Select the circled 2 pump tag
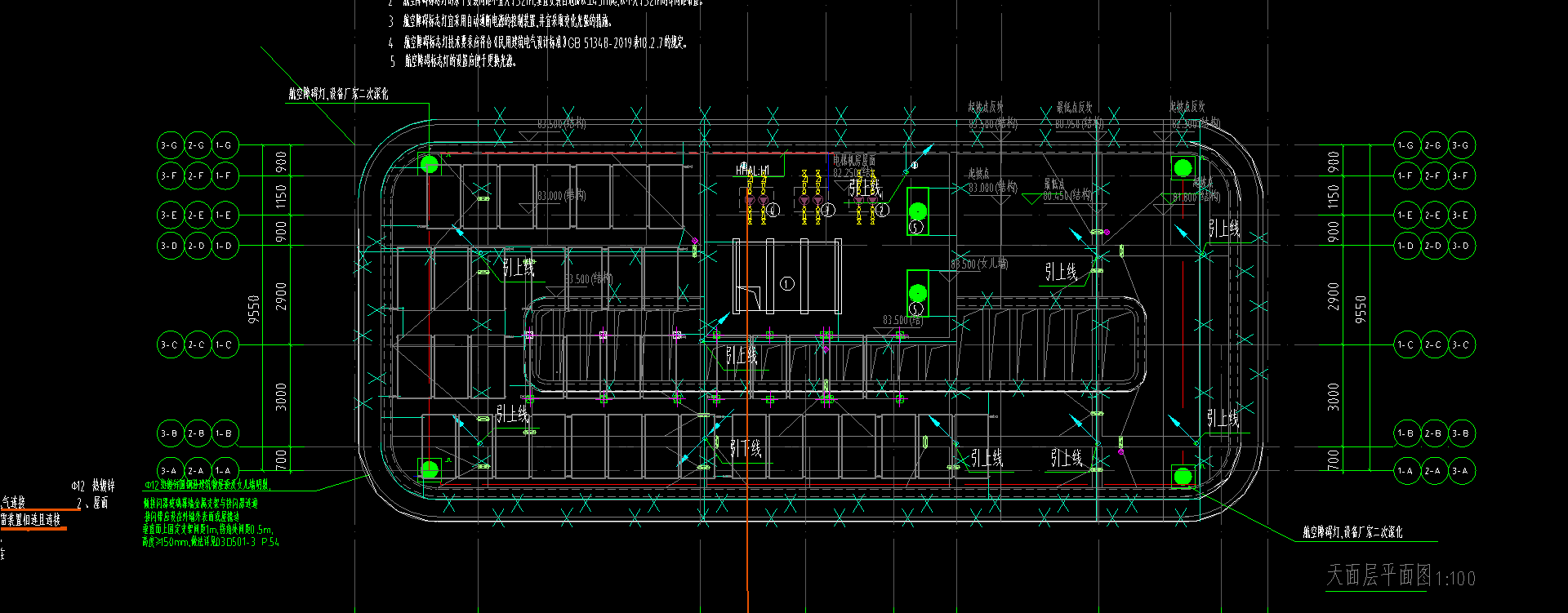Screen dimensions: 1568x613 click(882, 211)
